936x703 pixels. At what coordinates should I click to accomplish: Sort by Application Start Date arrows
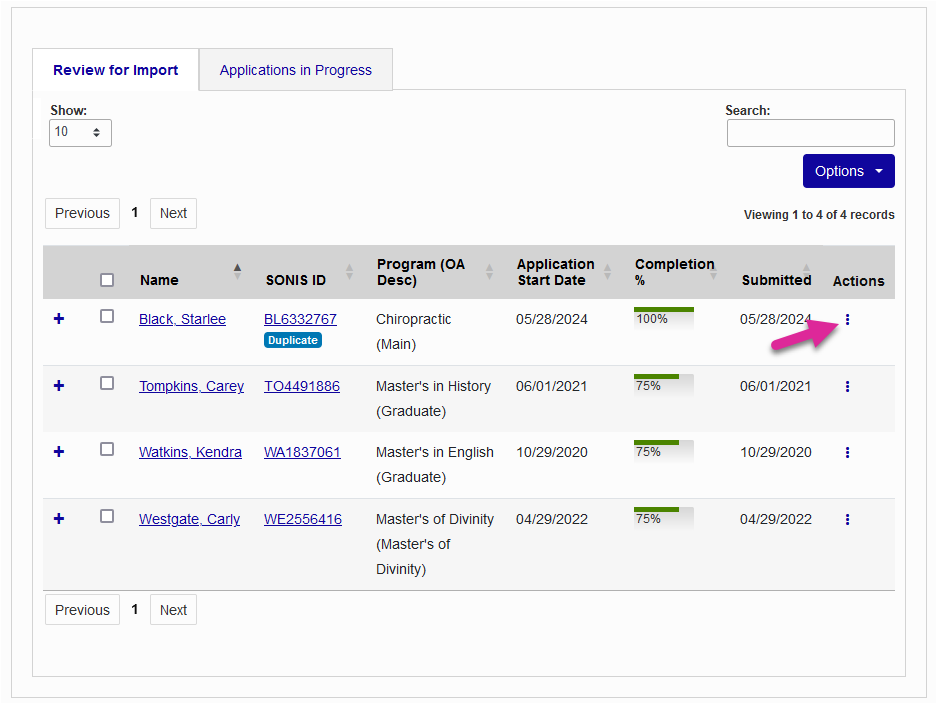(607, 272)
